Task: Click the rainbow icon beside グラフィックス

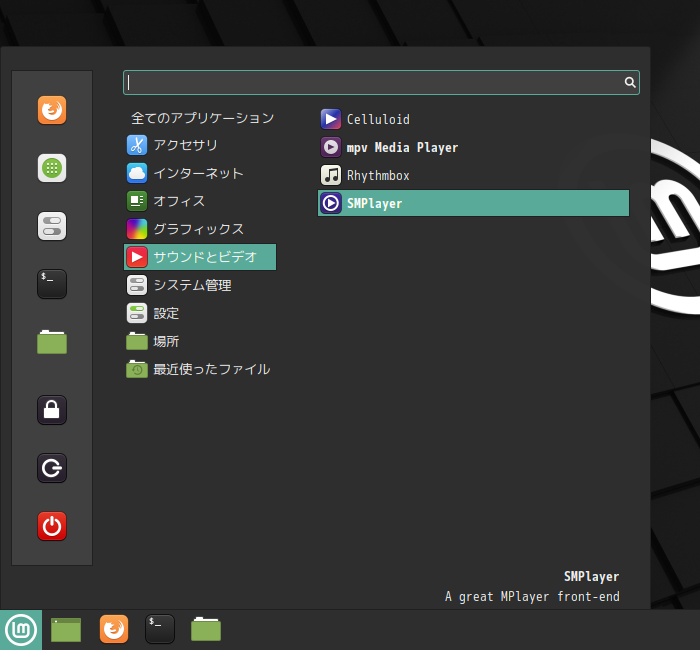Action: tap(137, 229)
